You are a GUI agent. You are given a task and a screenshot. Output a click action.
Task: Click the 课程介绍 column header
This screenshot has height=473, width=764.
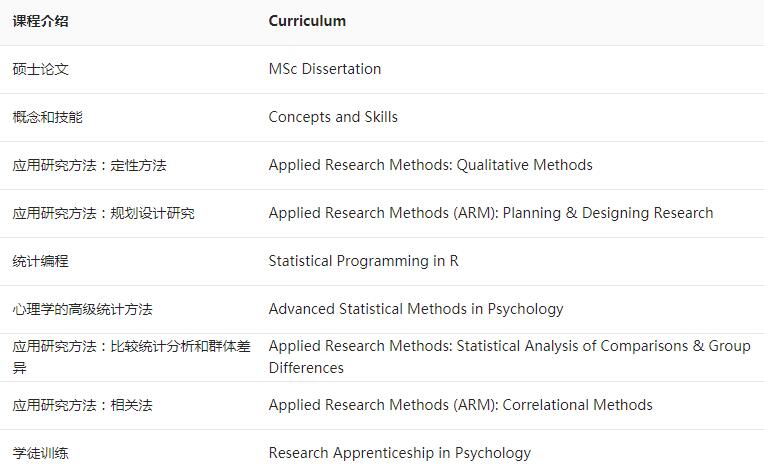(x=41, y=21)
